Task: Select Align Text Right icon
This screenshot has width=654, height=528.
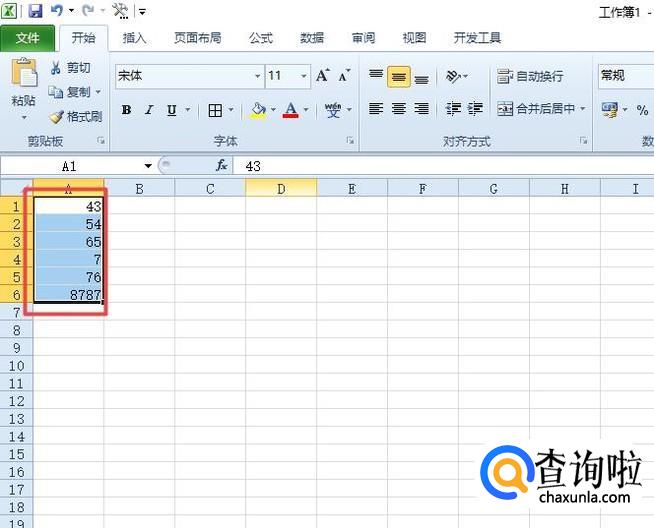Action: (421, 109)
